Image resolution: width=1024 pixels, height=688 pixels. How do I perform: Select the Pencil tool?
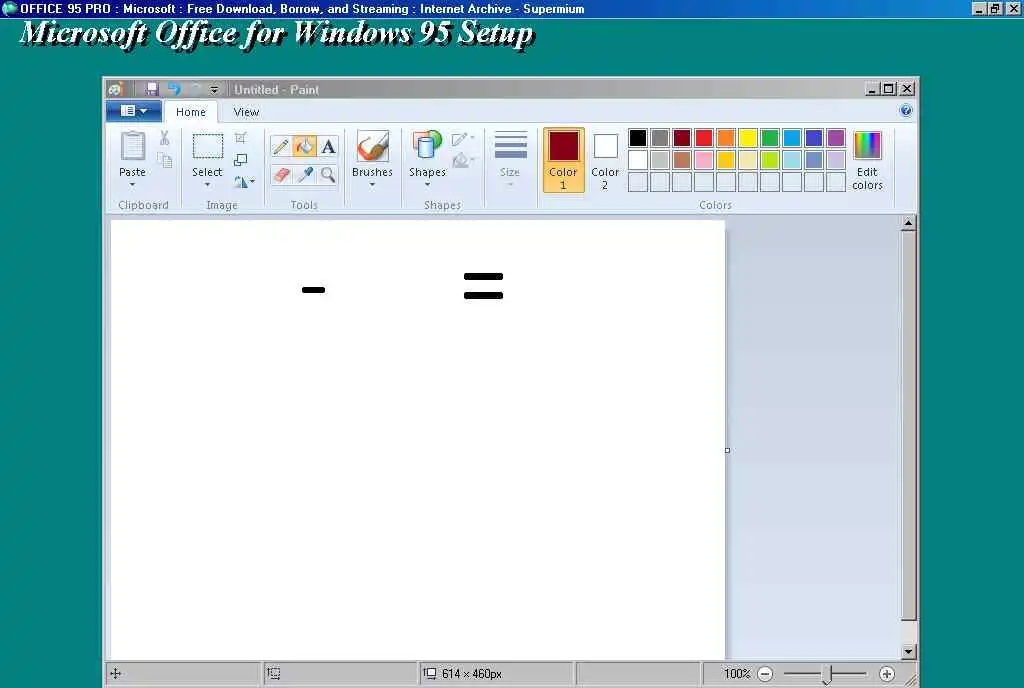(x=281, y=146)
